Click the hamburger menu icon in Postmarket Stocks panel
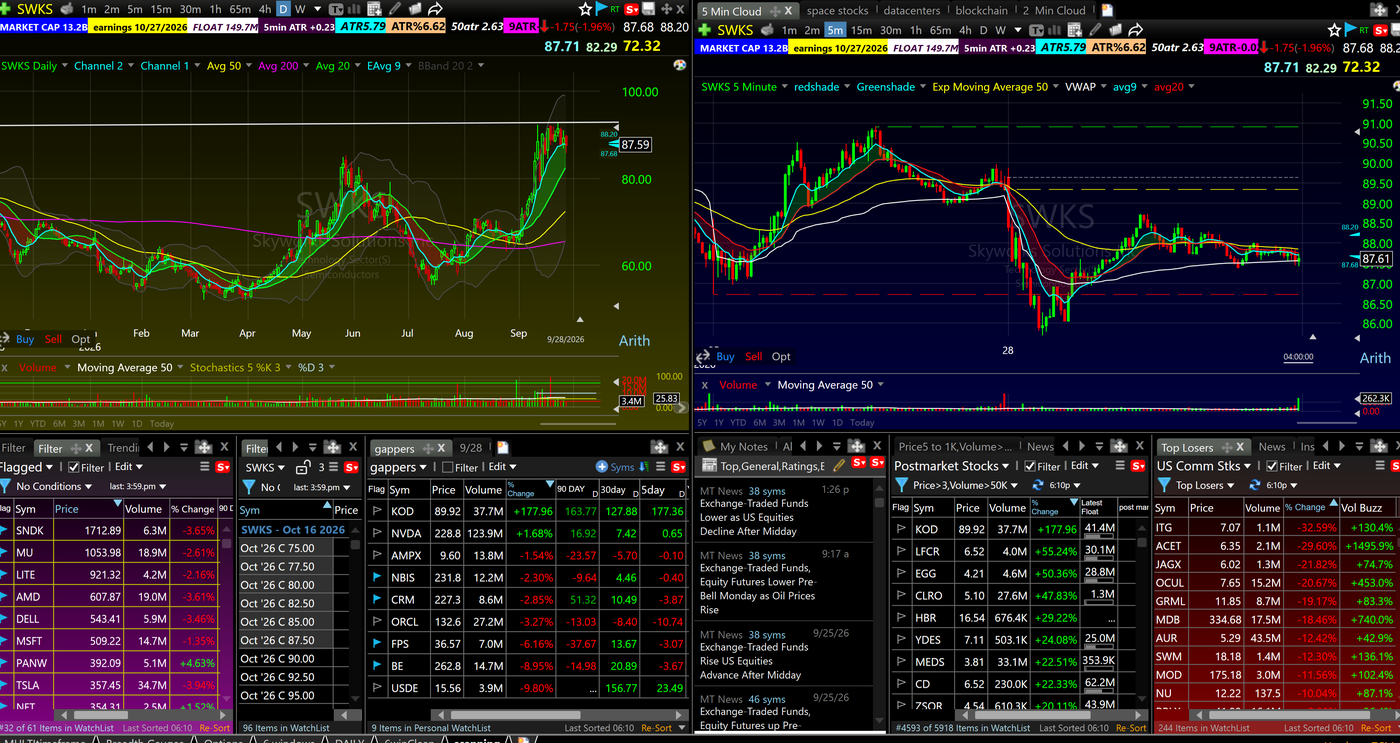Screen dimensions: 1400x743 (1120, 466)
